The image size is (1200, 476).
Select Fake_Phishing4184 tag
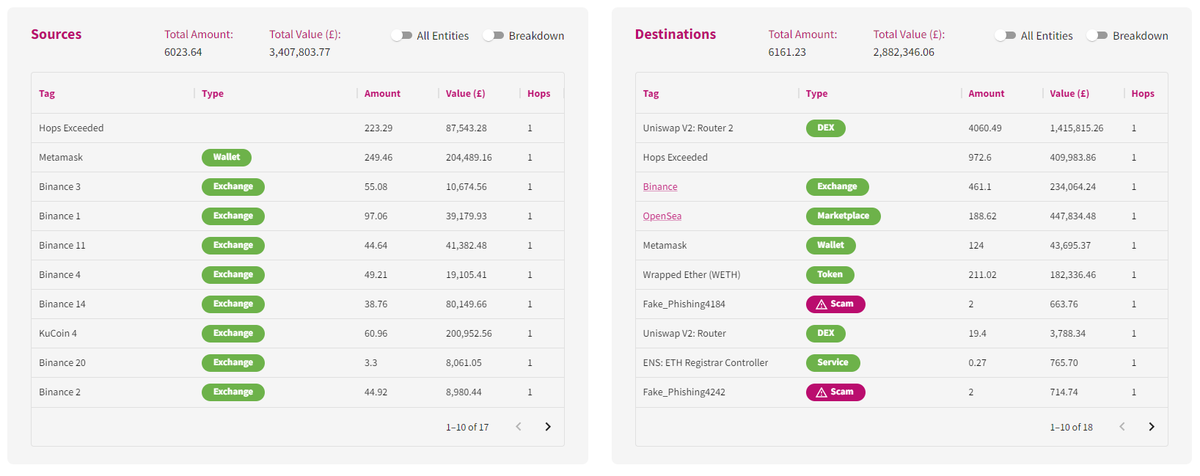coord(684,304)
